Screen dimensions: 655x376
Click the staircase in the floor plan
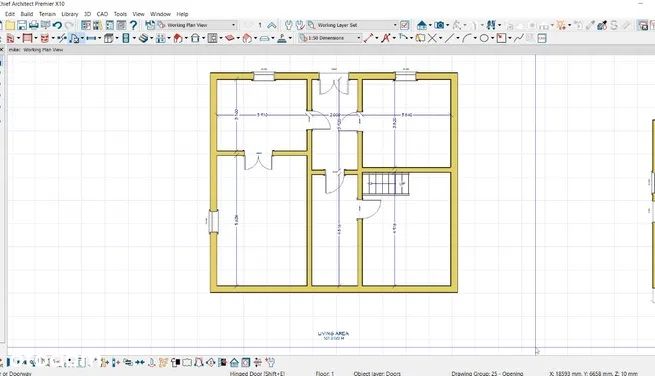point(386,184)
